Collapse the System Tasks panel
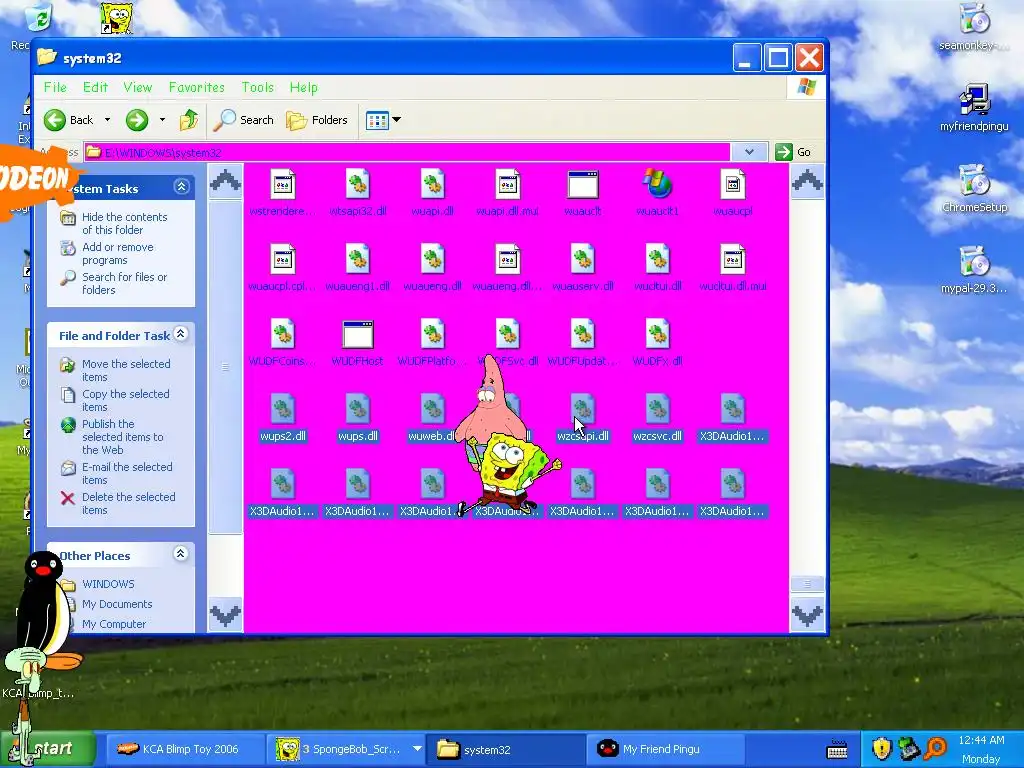 click(x=181, y=187)
